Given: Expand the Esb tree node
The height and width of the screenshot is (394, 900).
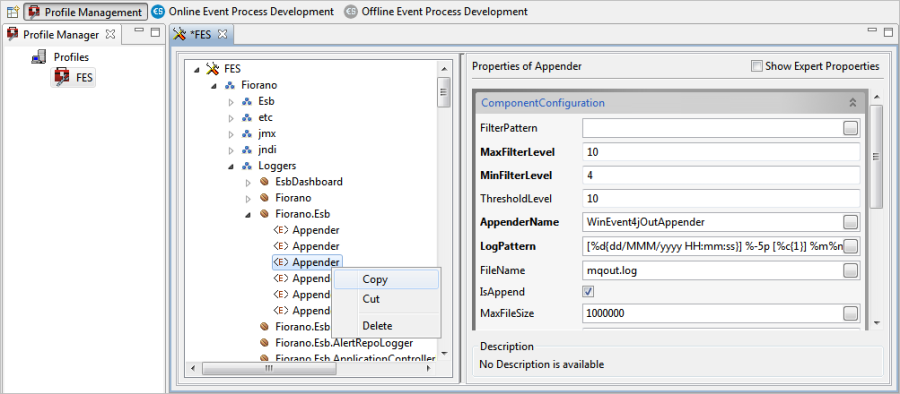Looking at the screenshot, I should pos(231,102).
